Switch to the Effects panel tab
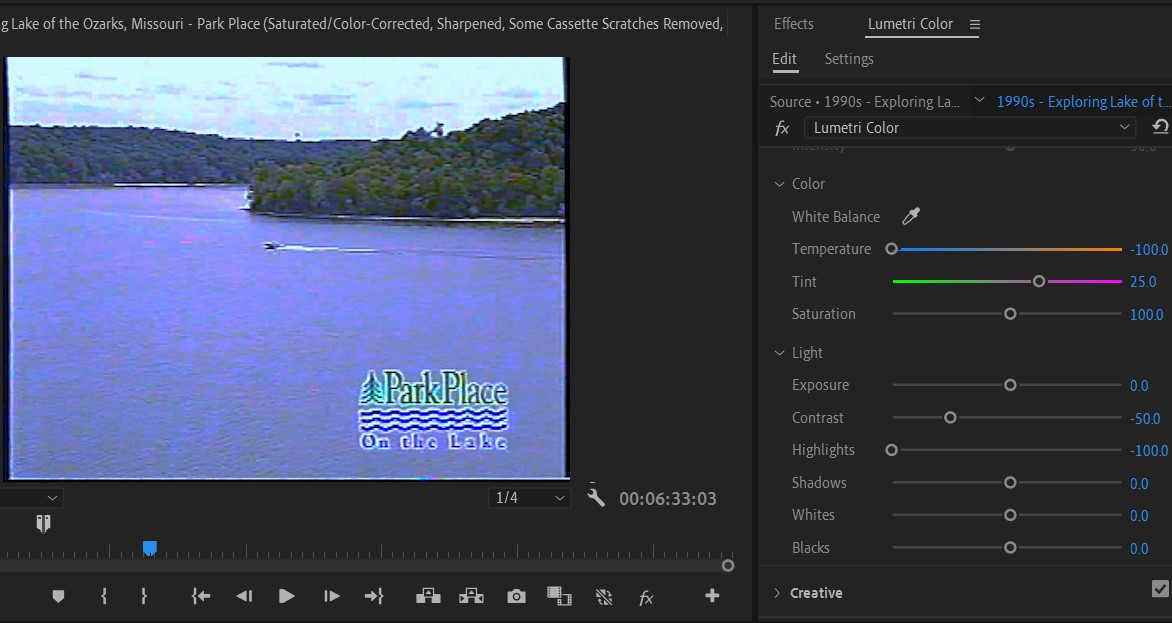1172x623 pixels. 793,24
